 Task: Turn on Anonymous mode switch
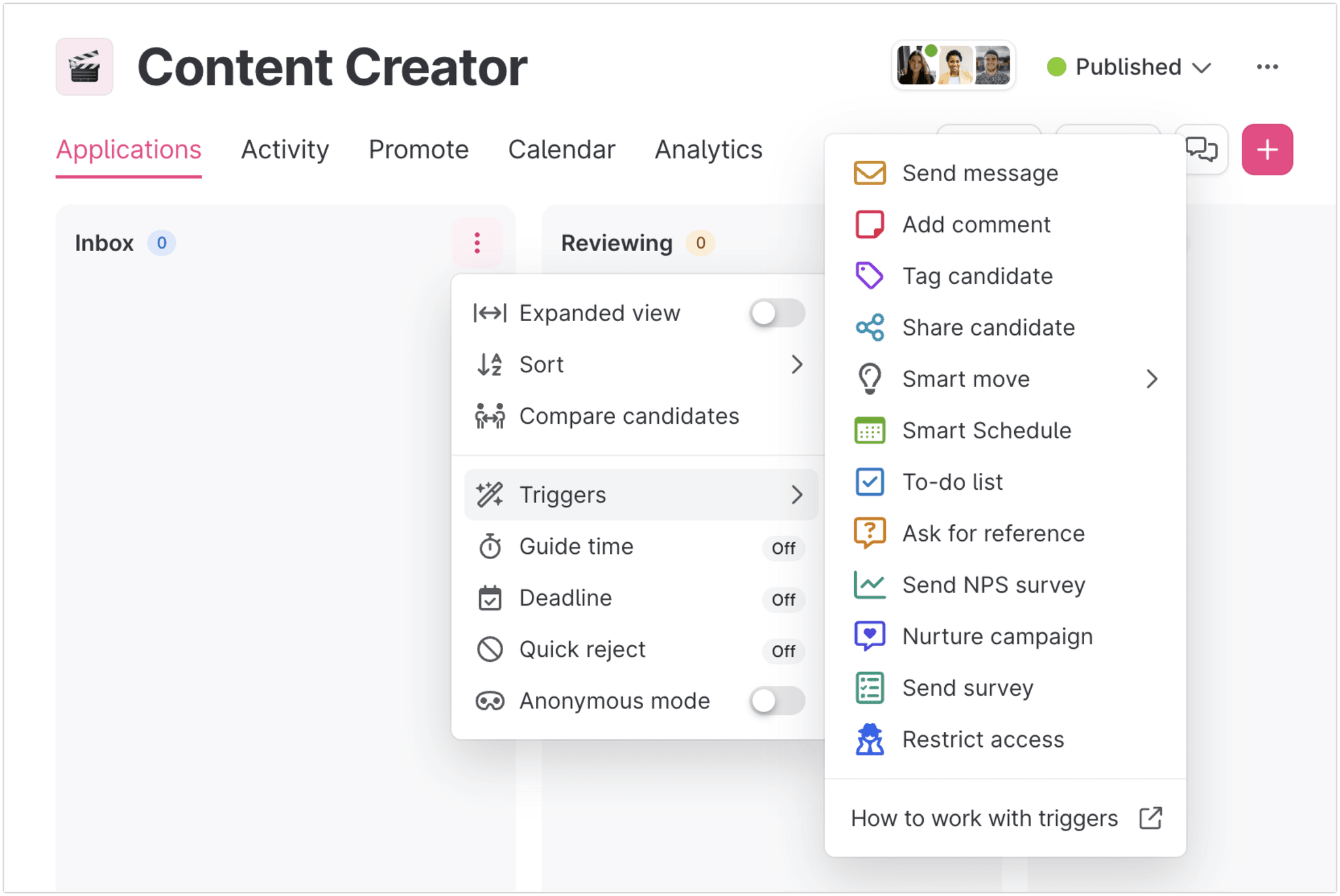pyautogui.click(x=777, y=701)
